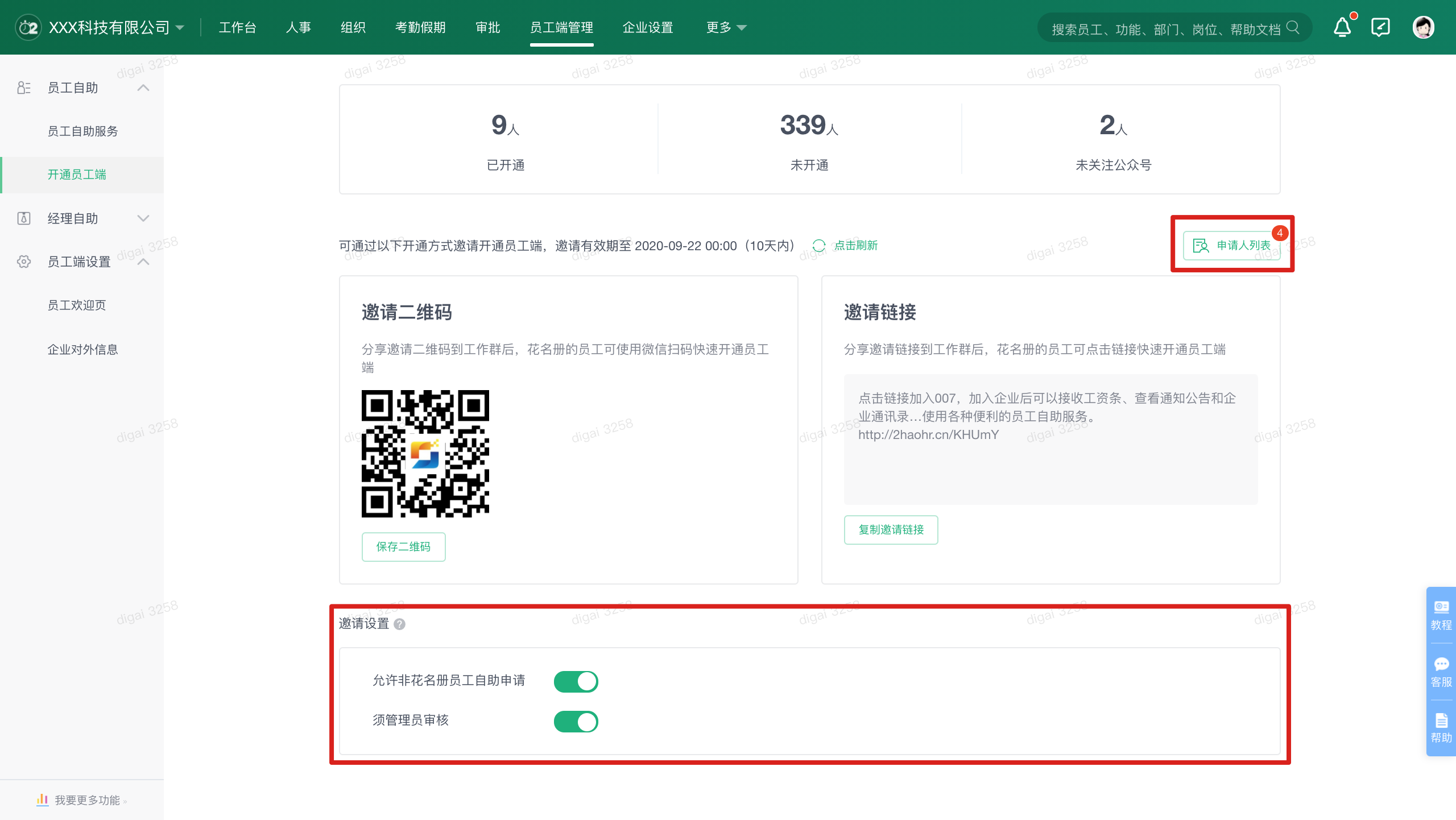Go to the 工作台 tab

tap(238, 27)
